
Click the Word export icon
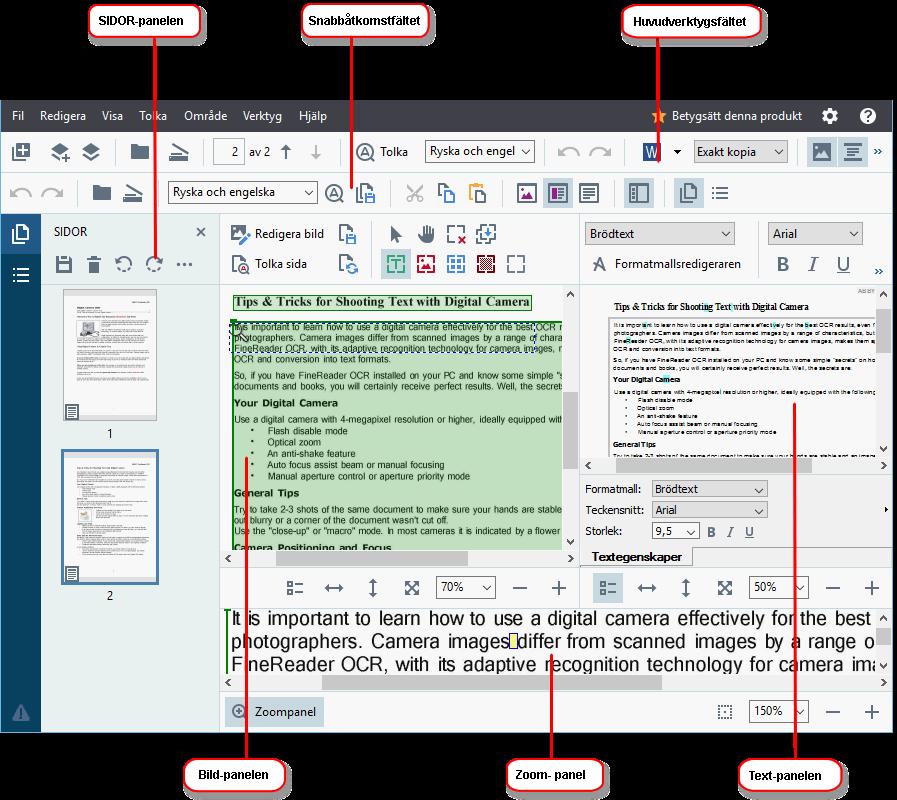coord(652,152)
